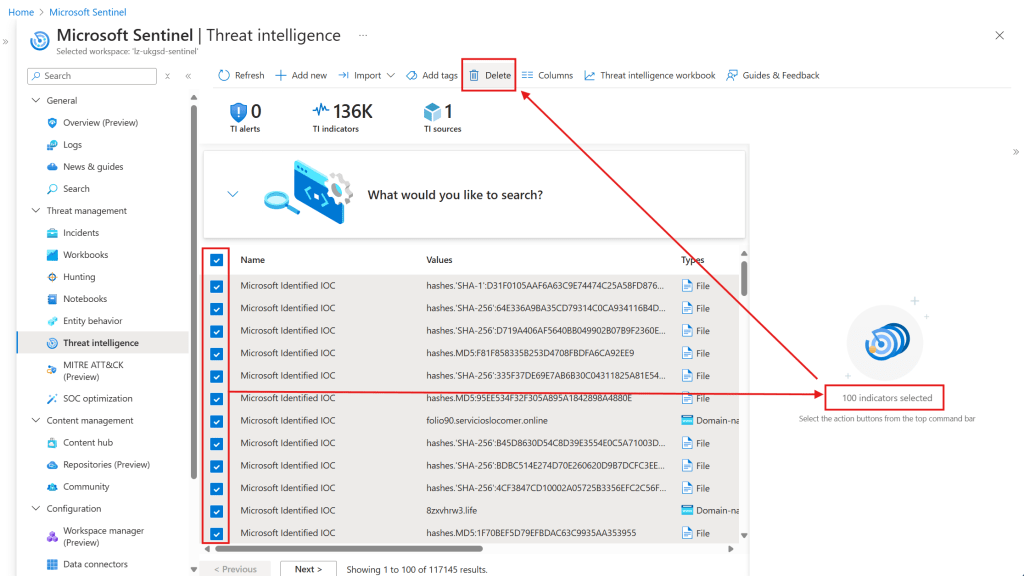Open the Threat intelligence workbook
This screenshot has height=576, width=1024.
tap(648, 74)
